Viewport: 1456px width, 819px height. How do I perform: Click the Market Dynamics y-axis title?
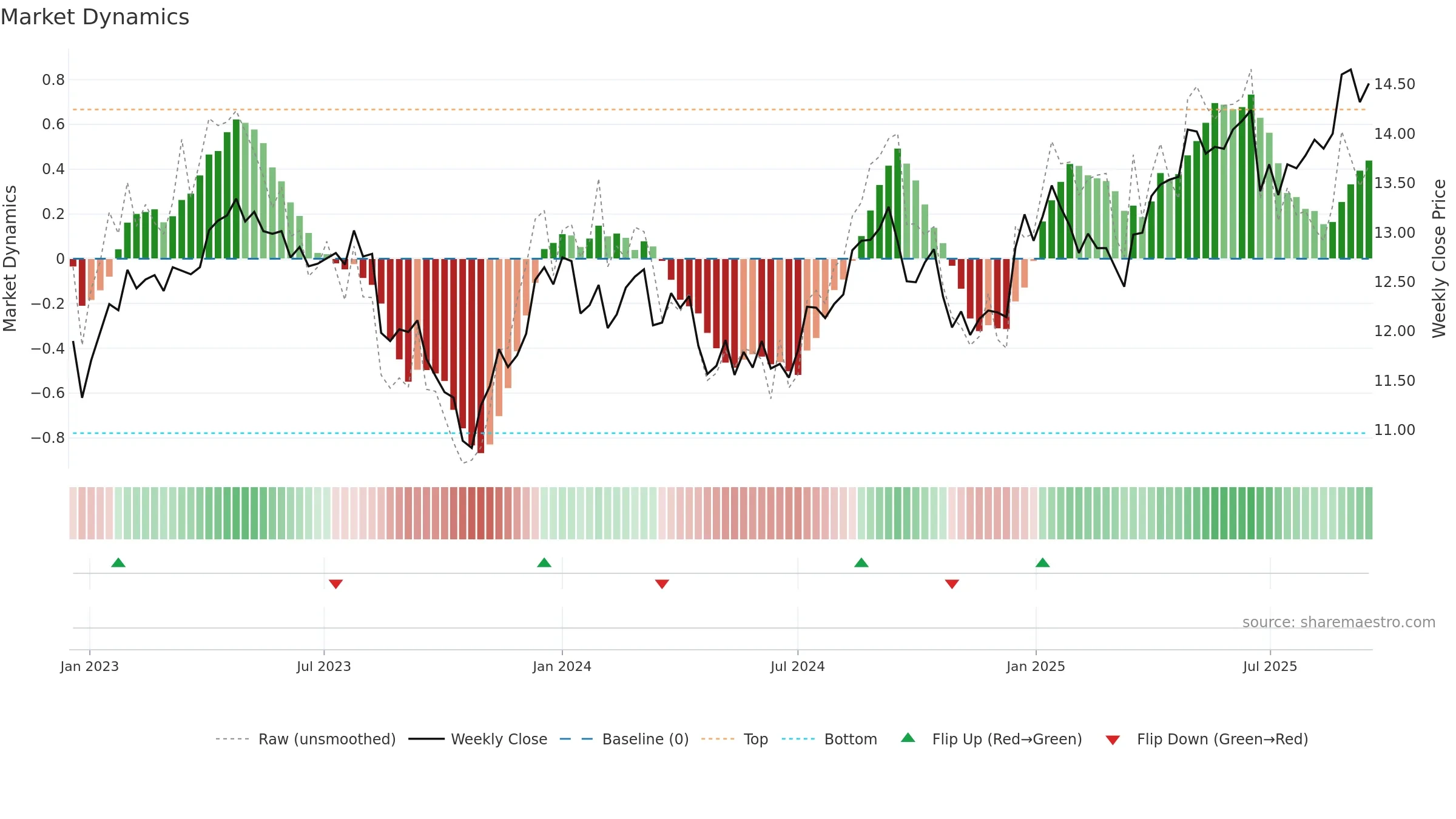10,258
